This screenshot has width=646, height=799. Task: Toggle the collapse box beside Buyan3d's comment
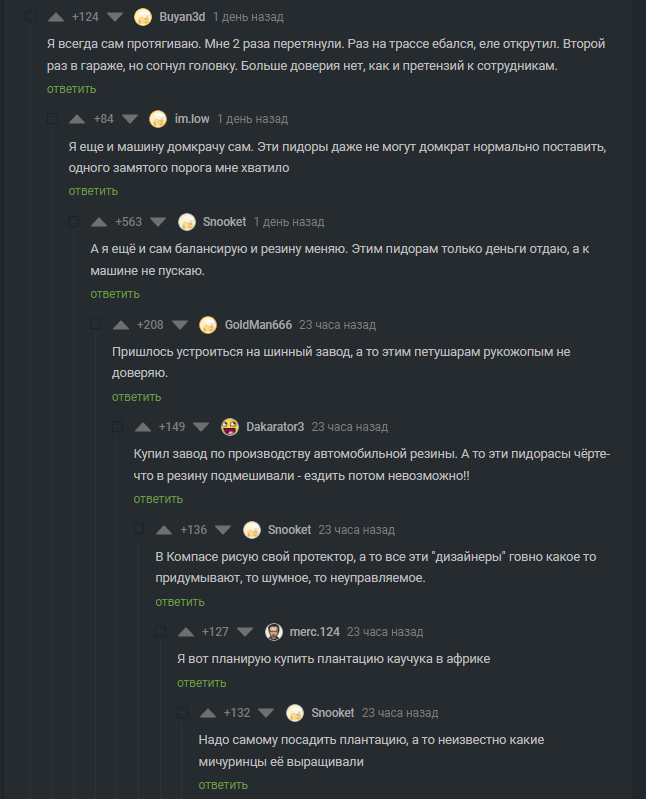click(x=30, y=17)
